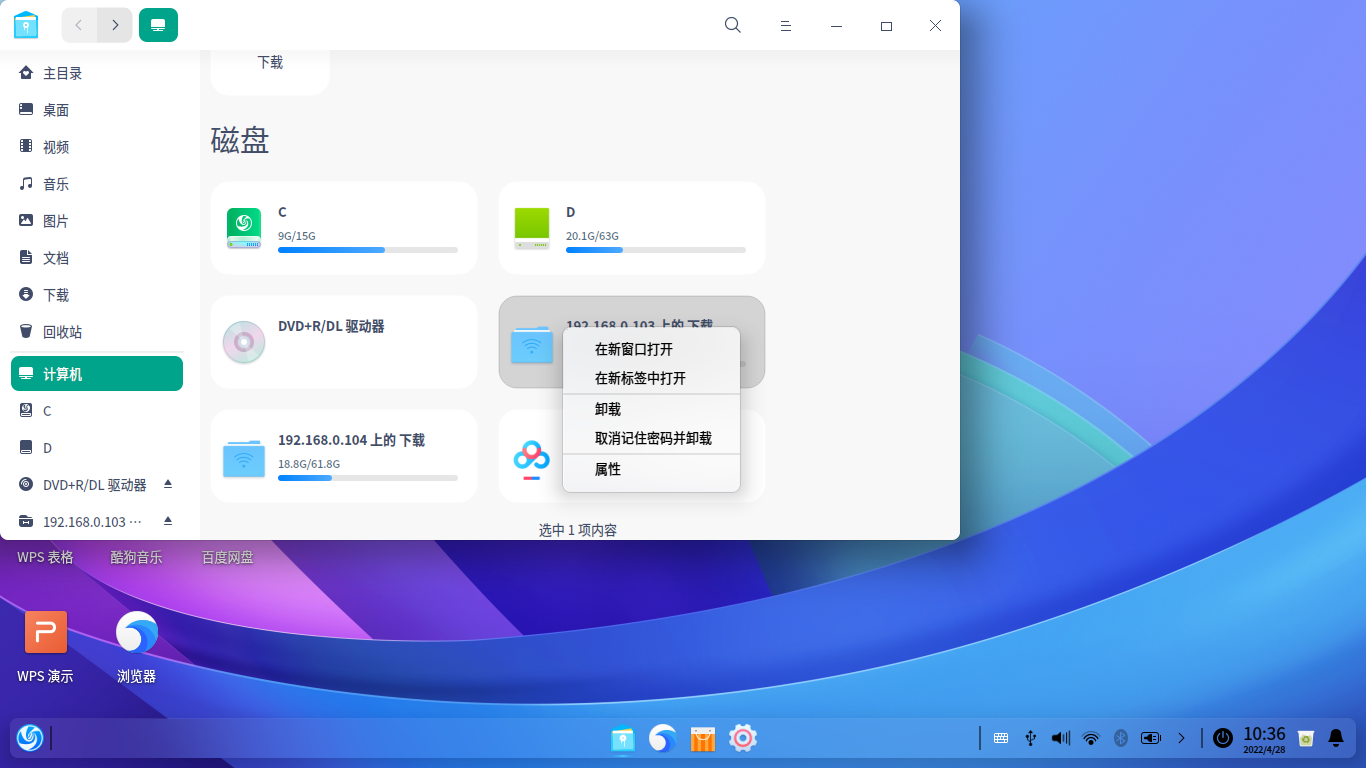Click the search magnifier icon
Screen dimensions: 1366x768
click(732, 25)
